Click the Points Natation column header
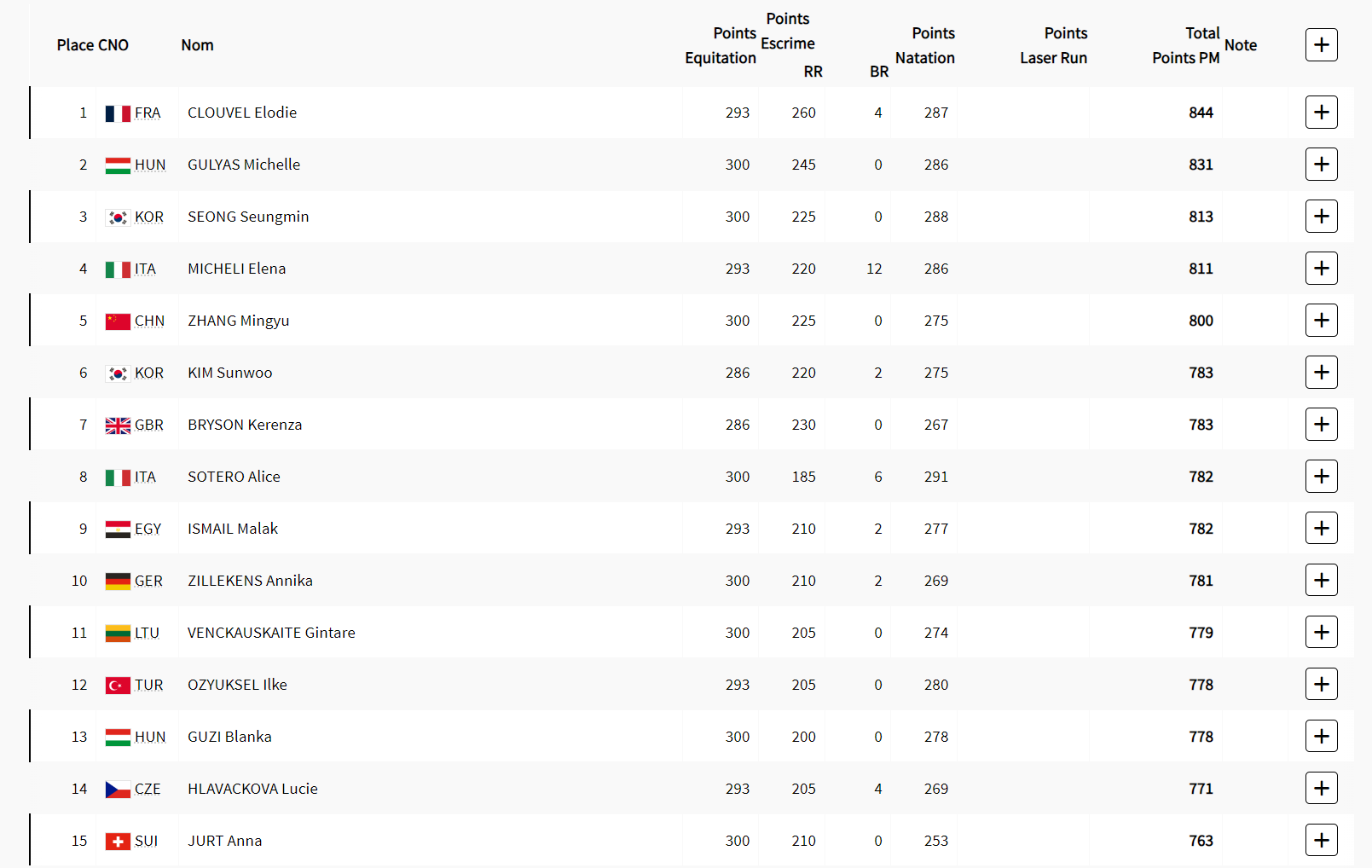This screenshot has height=868, width=1372. 925,45
